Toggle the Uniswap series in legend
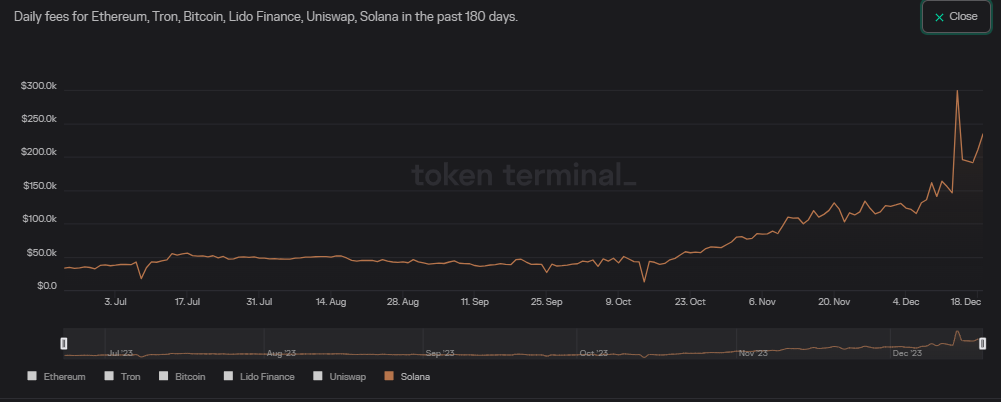 pos(340,376)
